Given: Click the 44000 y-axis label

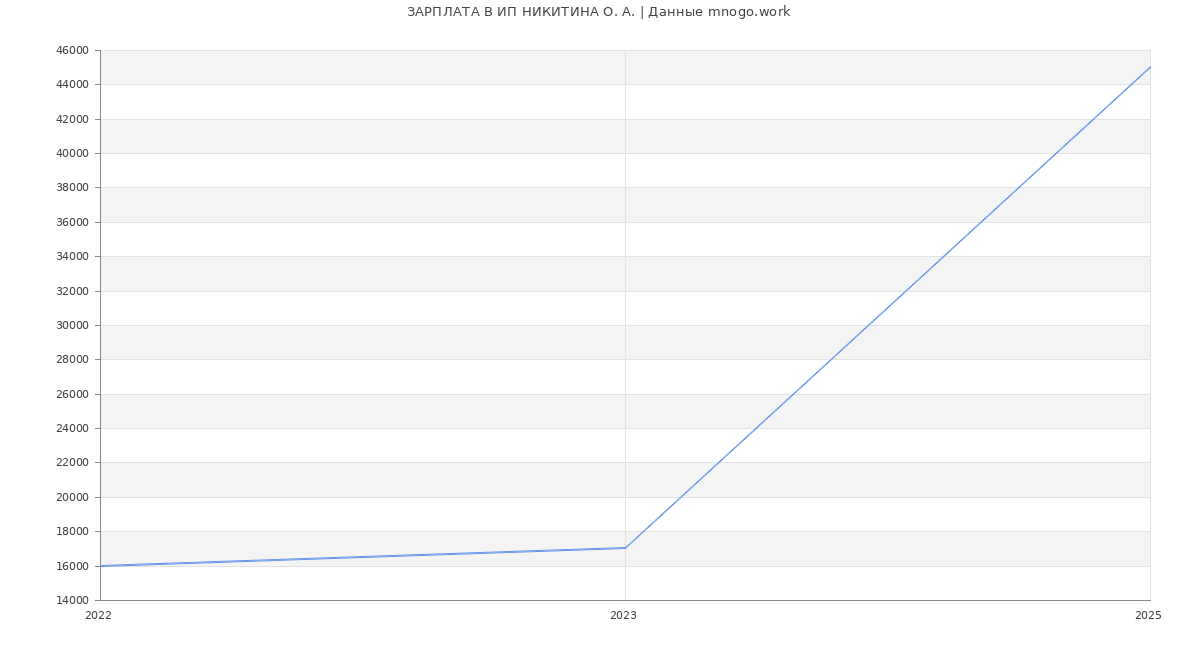Looking at the screenshot, I should click(72, 84).
